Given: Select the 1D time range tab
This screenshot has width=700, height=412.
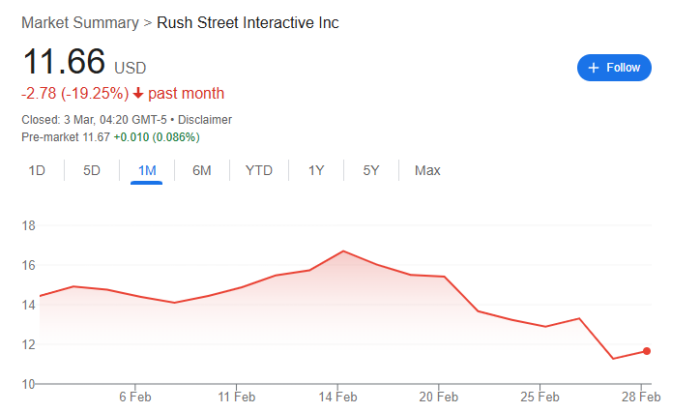Looking at the screenshot, I should coord(37,170).
